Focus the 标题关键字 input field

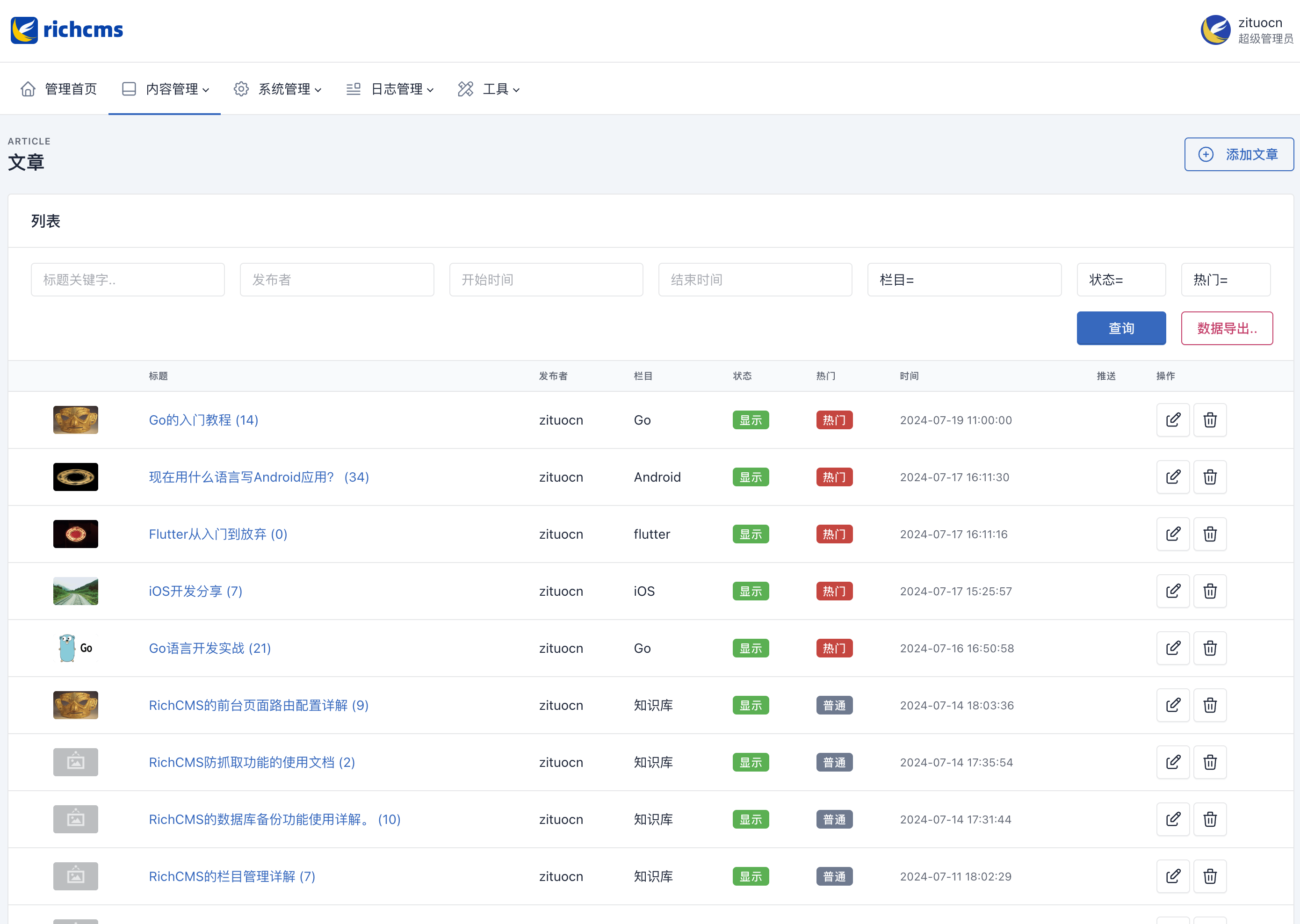pyautogui.click(x=128, y=279)
